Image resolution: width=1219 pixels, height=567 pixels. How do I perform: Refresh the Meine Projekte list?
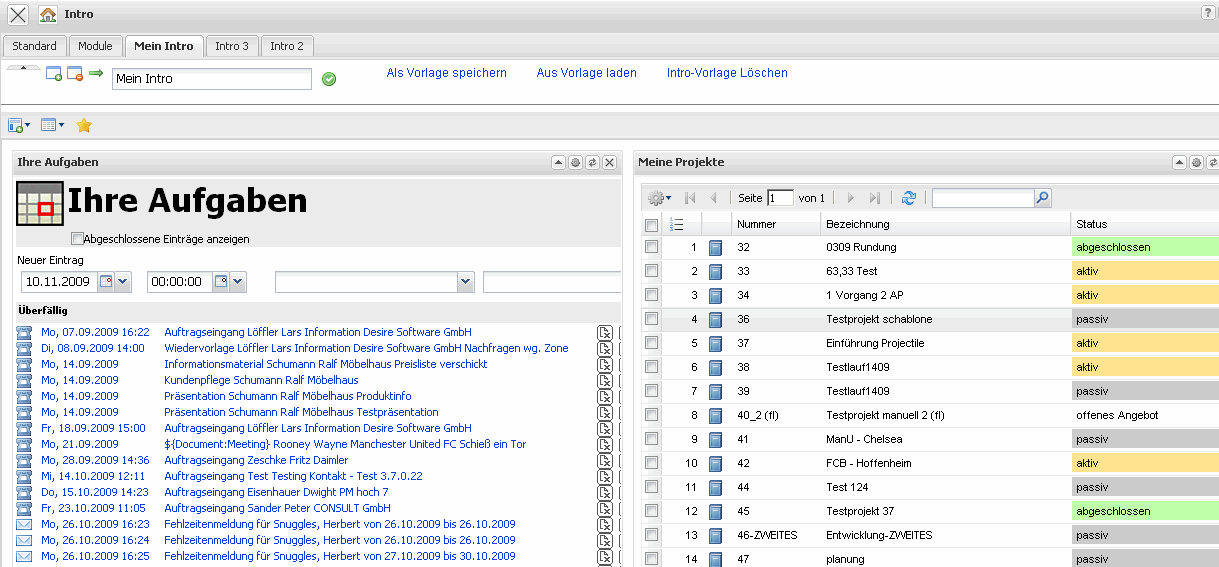[908, 198]
